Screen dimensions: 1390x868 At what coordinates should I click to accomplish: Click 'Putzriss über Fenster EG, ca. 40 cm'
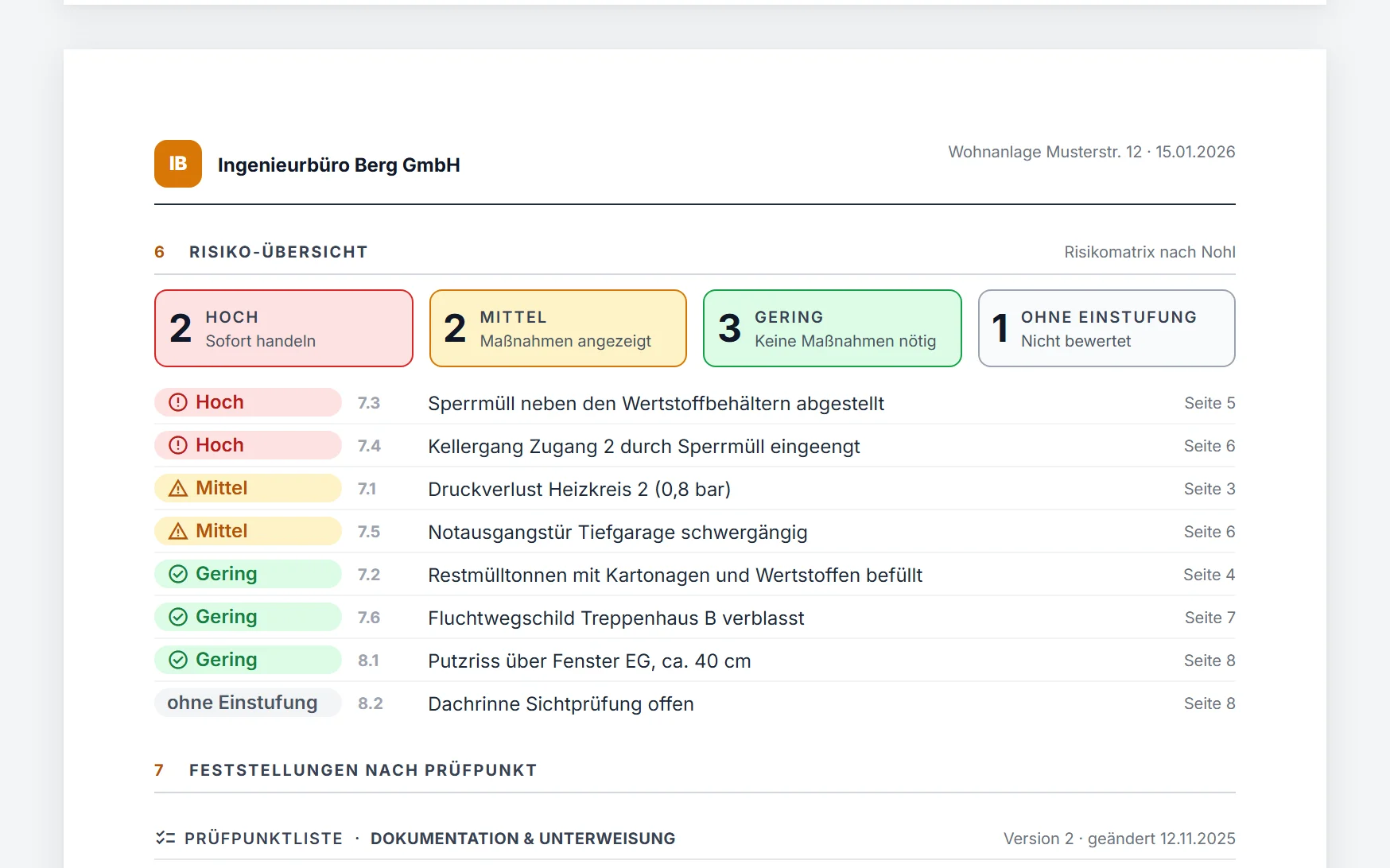tap(589, 661)
